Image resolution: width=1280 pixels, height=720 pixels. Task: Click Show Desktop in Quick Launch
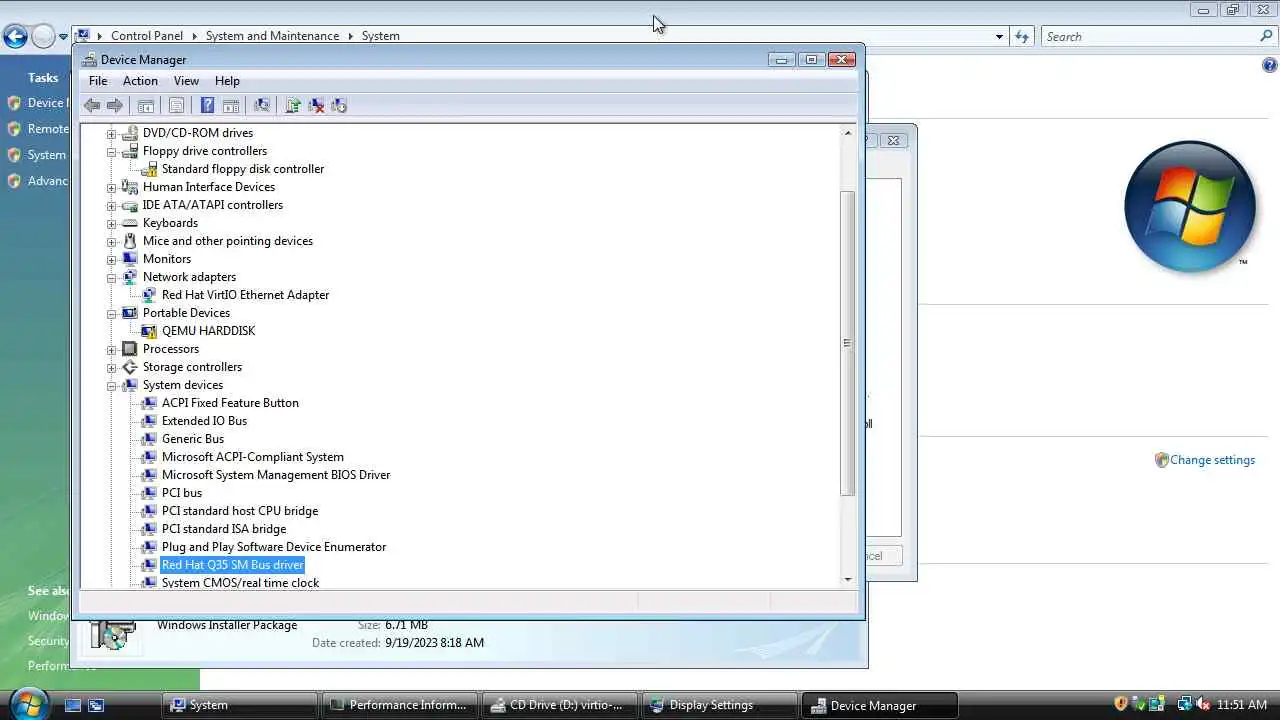(73, 705)
